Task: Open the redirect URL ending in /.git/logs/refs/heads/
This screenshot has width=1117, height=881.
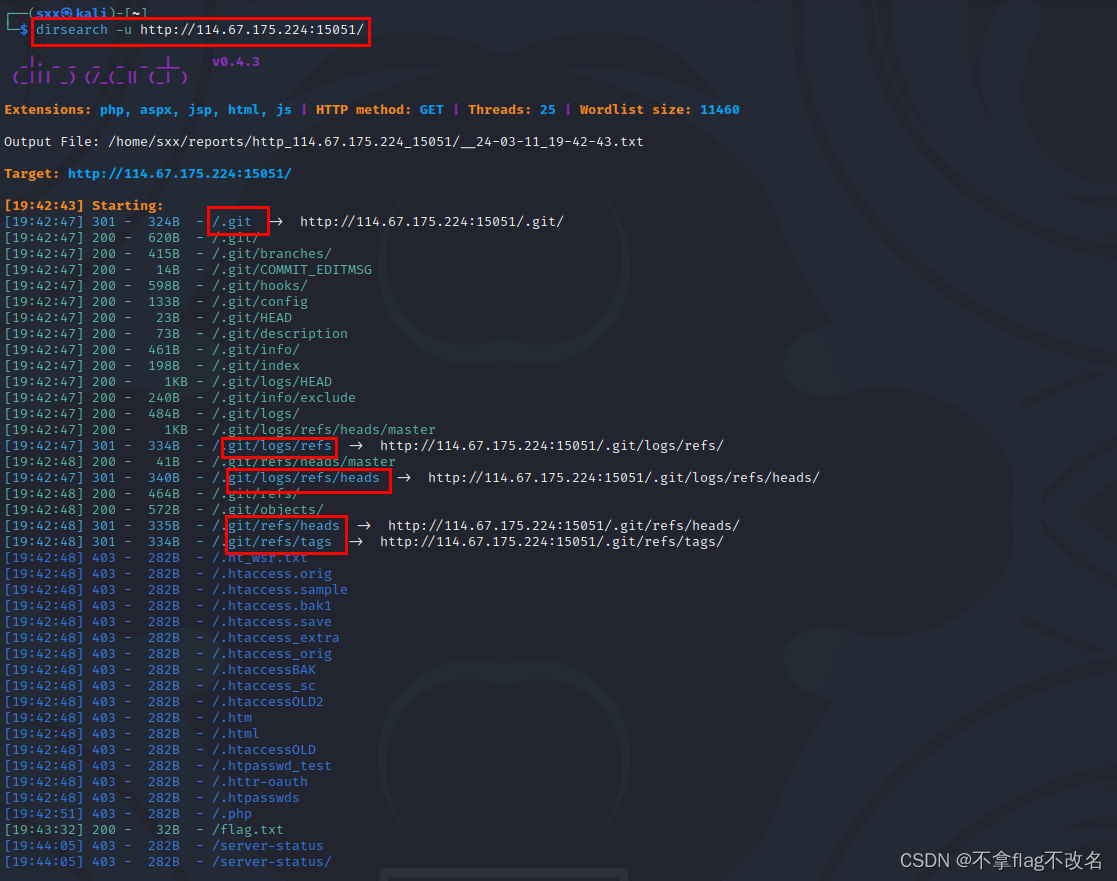Action: [623, 478]
